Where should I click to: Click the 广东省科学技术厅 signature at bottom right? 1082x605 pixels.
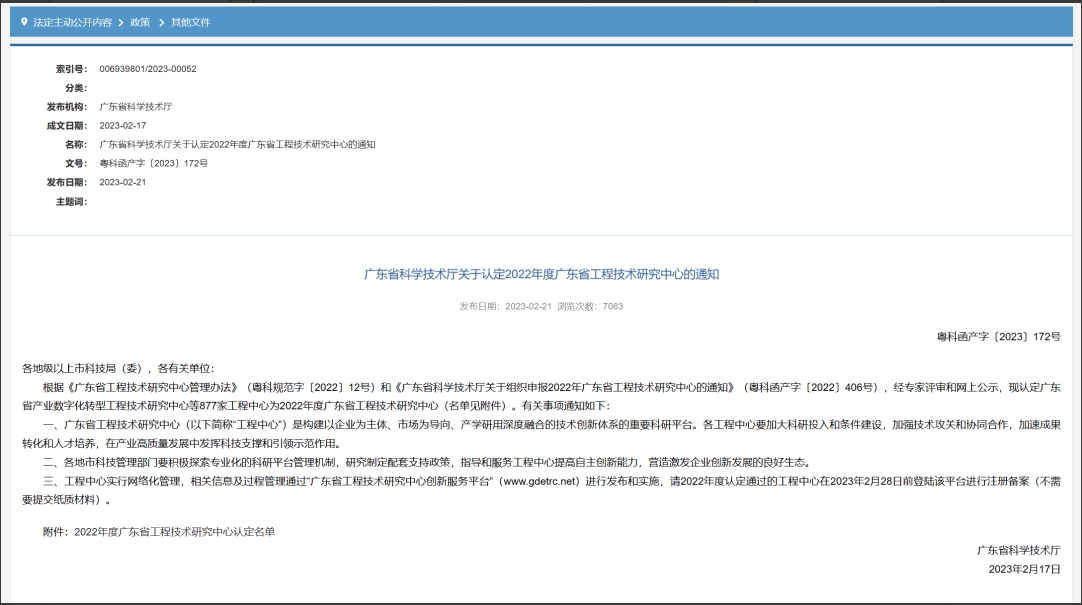tap(1018, 550)
